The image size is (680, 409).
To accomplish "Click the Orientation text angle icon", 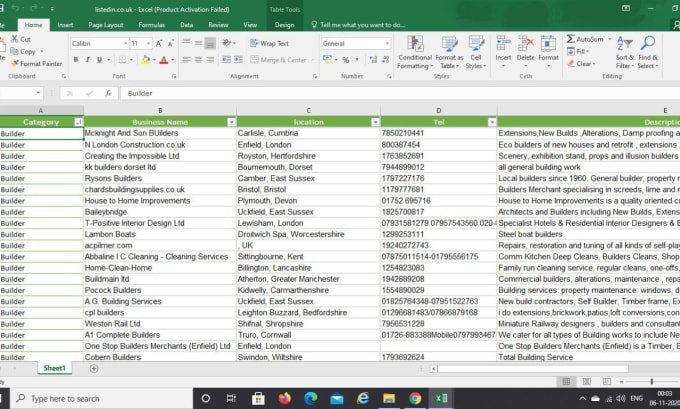I will coord(227,43).
